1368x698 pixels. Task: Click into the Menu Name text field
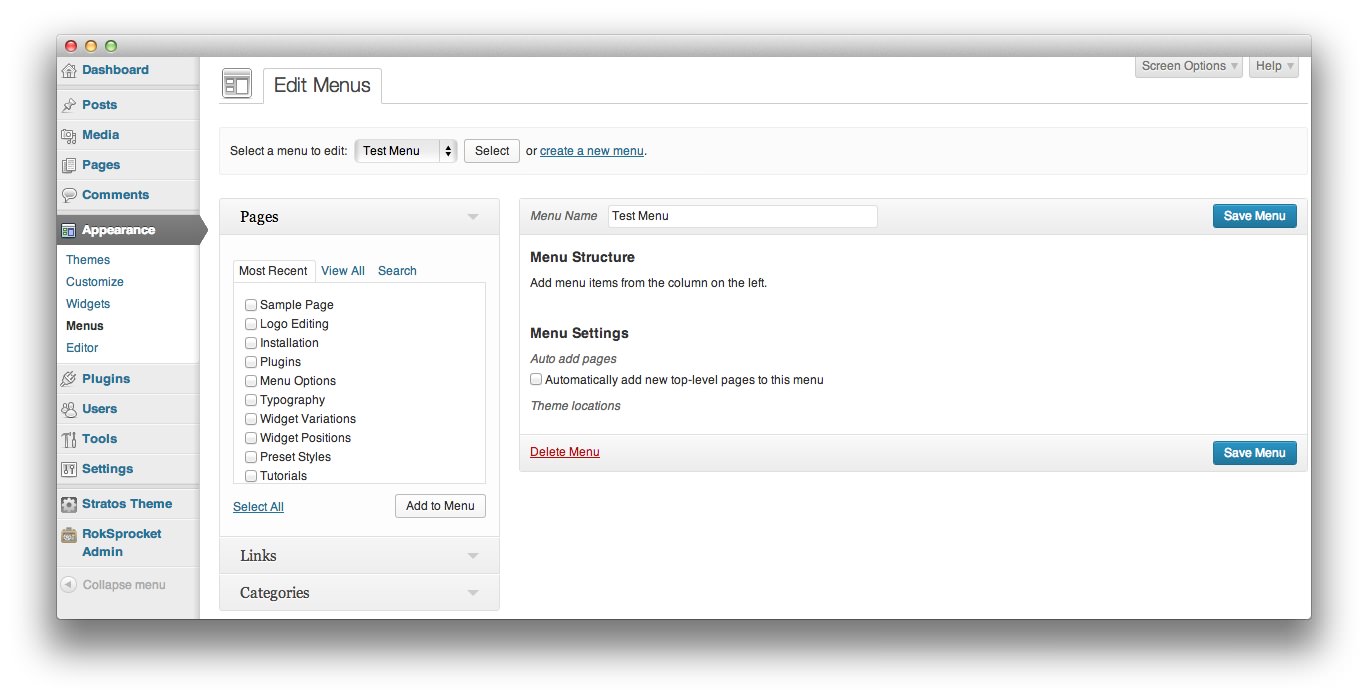(742, 216)
